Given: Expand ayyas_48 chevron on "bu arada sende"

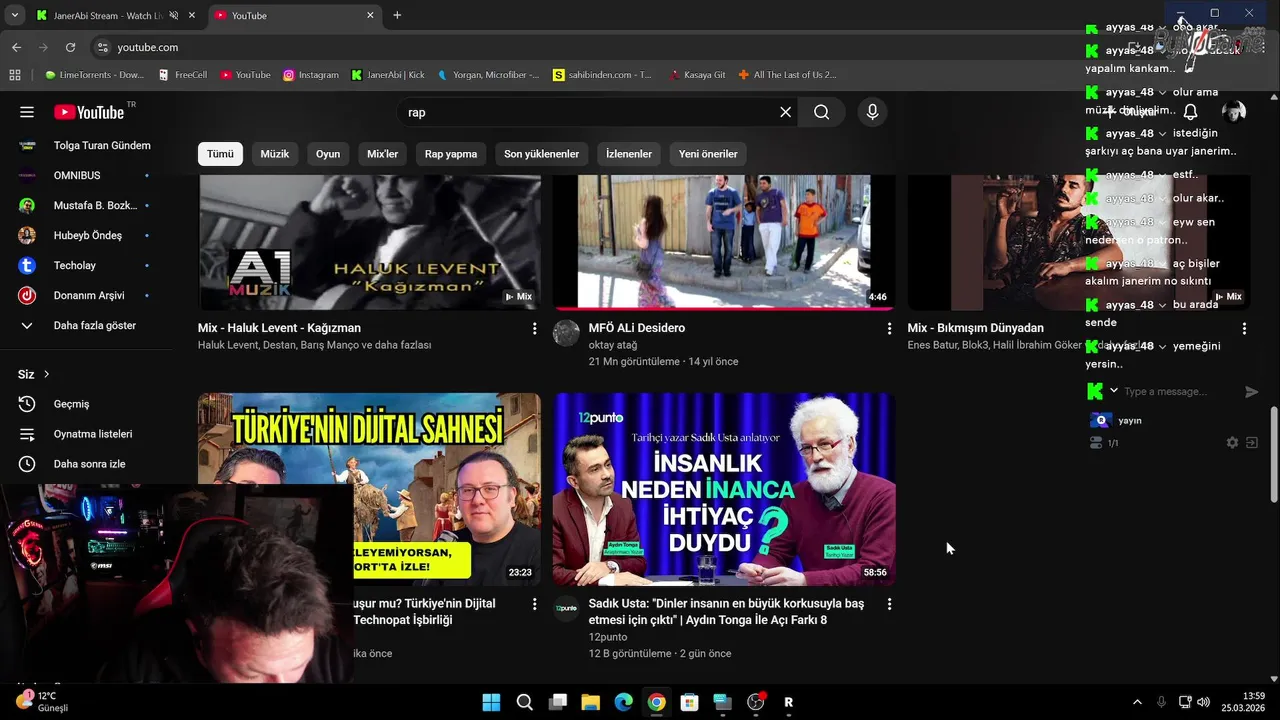Looking at the screenshot, I should pos(1162,305).
